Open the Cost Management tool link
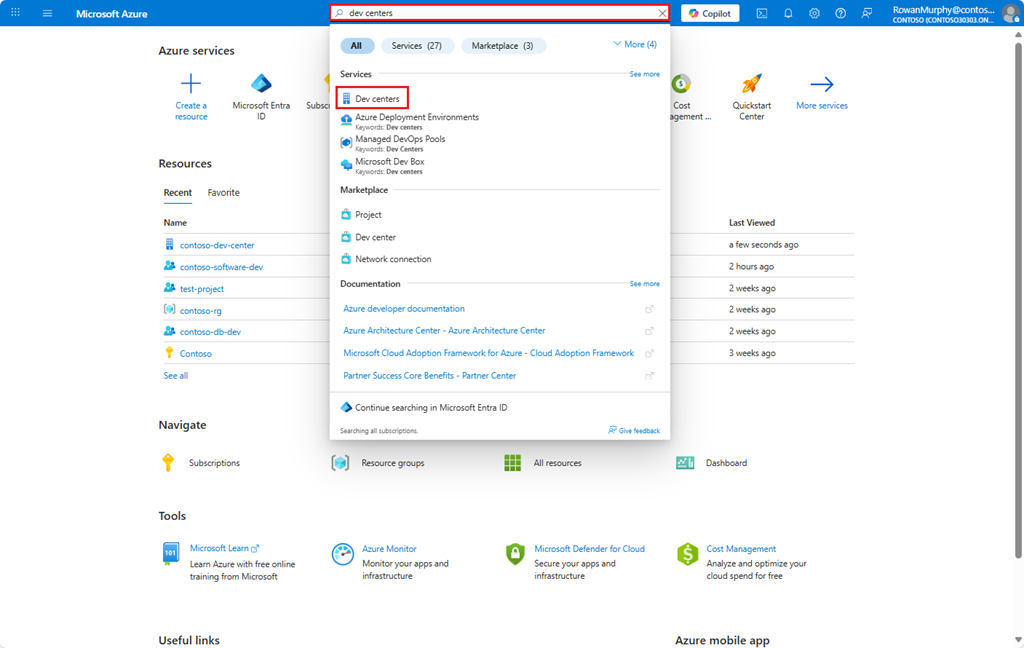 (741, 549)
